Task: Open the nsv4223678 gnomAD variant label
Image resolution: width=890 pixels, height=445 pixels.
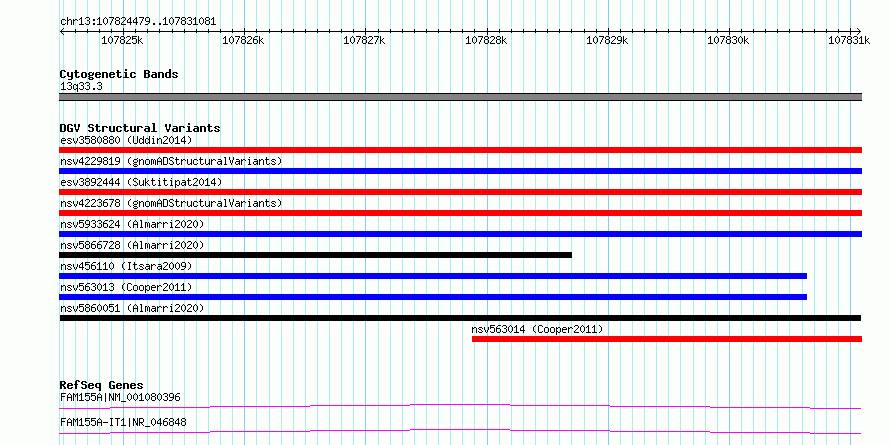Action: tap(171, 203)
